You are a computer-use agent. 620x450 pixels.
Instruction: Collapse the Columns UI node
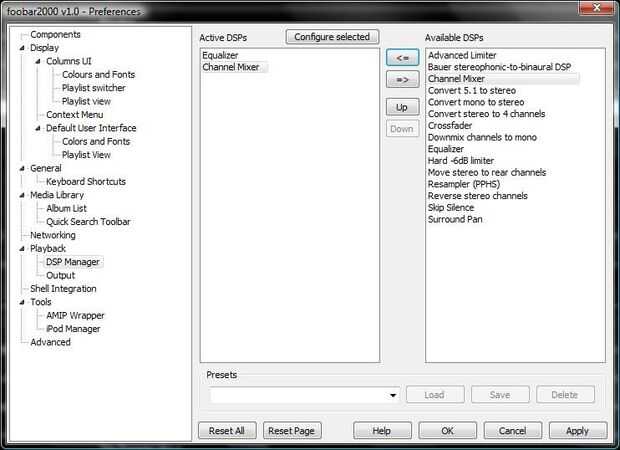[38, 61]
